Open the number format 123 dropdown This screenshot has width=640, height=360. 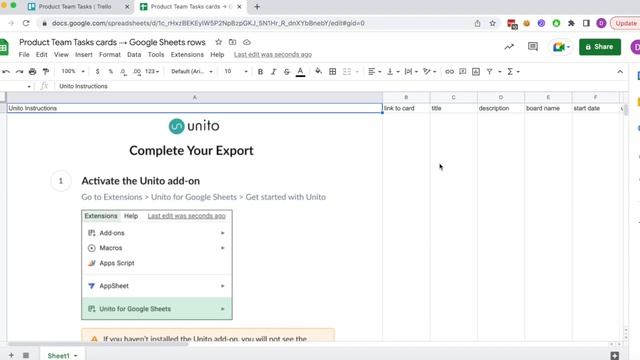pos(152,71)
